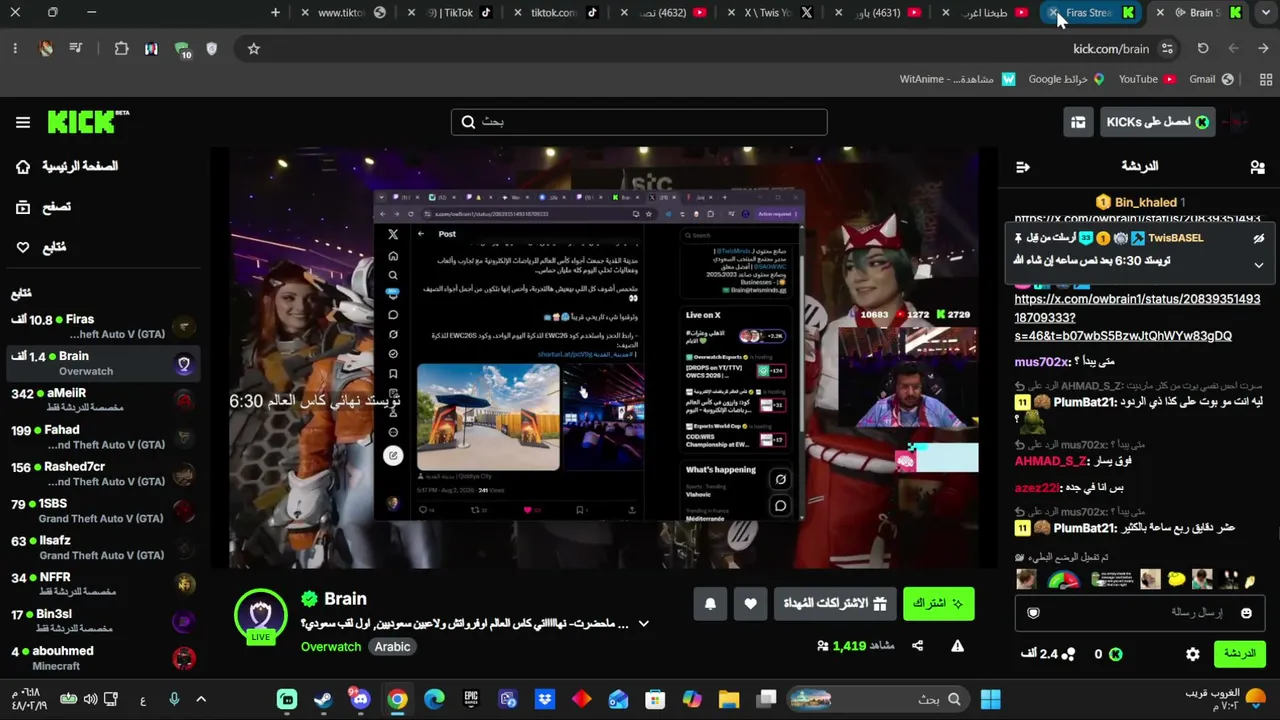
Task: Open the browser extensions puzzle icon
Action: 121,48
